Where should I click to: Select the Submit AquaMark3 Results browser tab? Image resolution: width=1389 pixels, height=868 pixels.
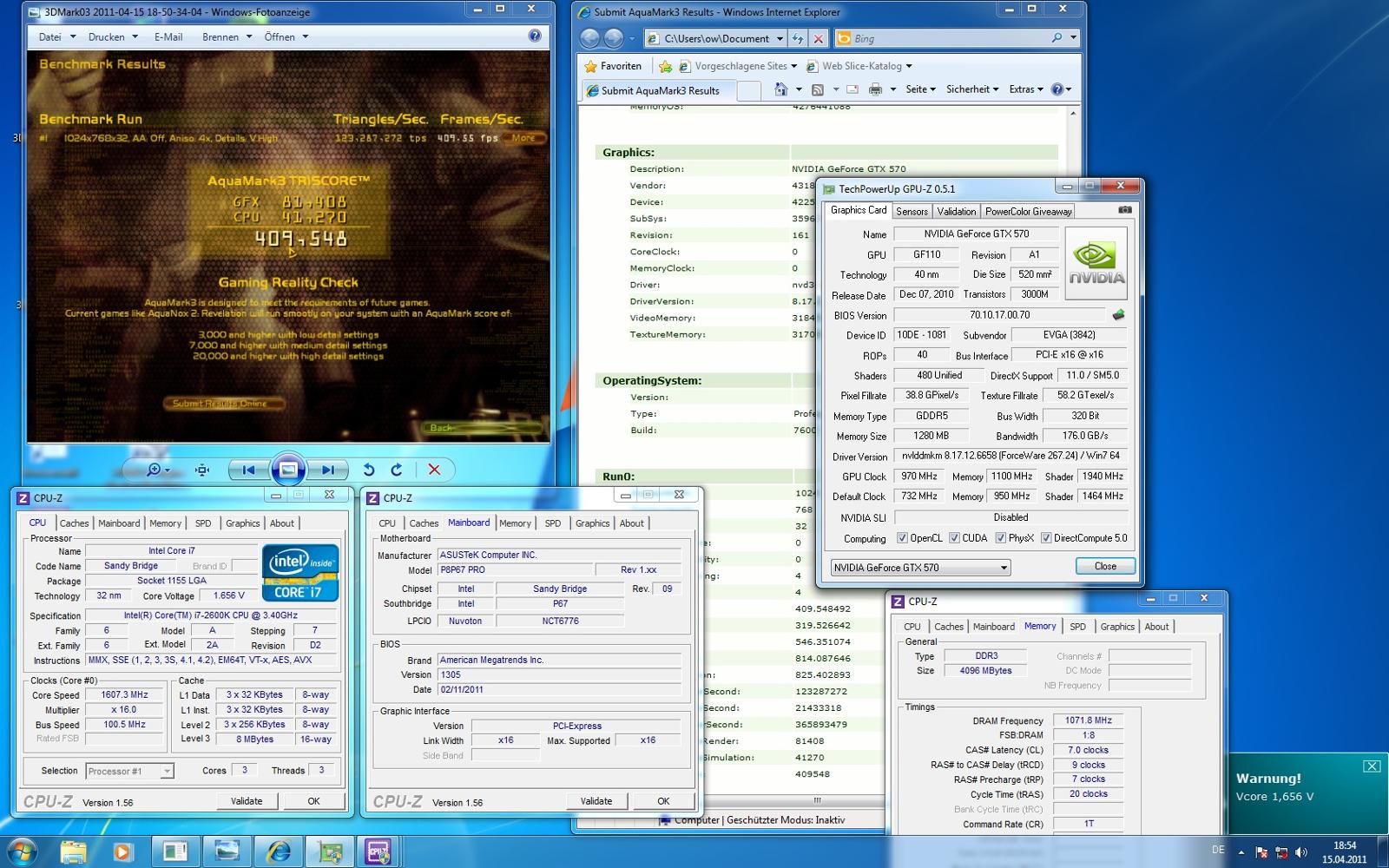pos(660,90)
